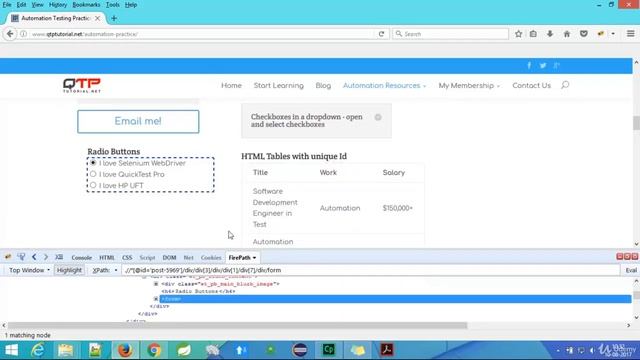This screenshot has width=640, height=360.
Task: Select the I love QuickTest Pro radio
Action: 93,174
